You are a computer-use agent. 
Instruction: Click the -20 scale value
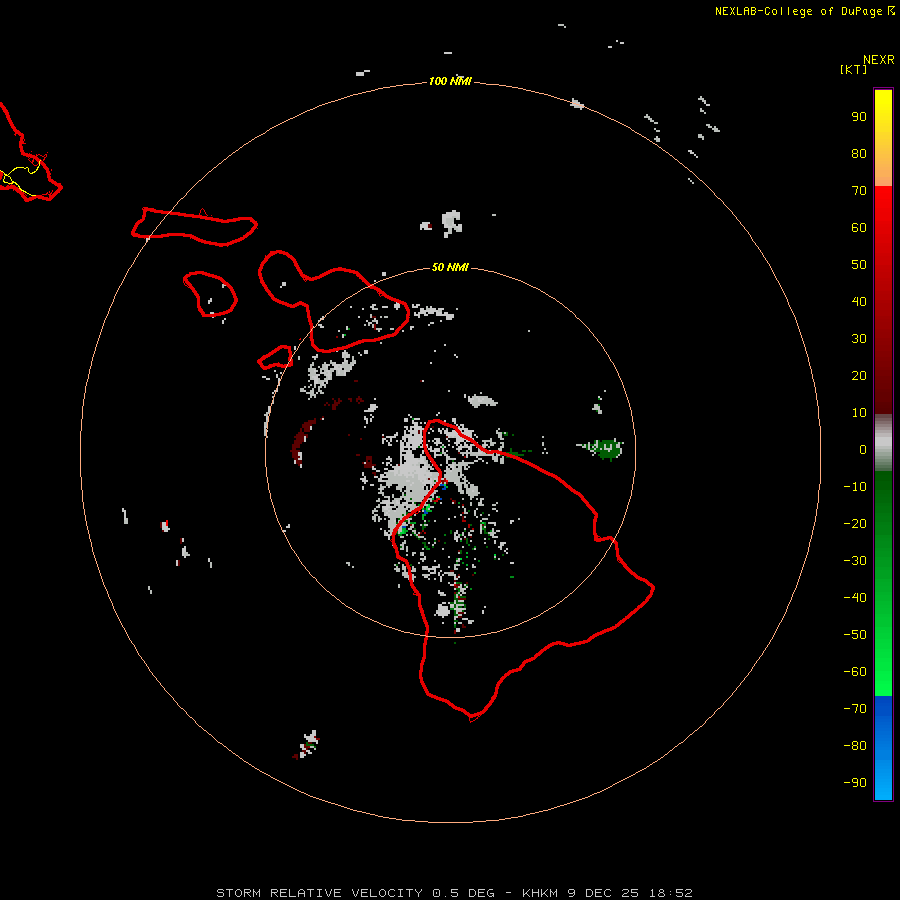point(855,523)
